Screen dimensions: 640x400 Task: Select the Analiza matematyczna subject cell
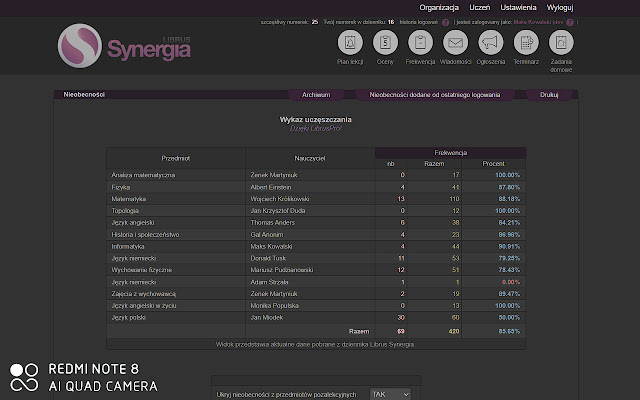coord(176,175)
